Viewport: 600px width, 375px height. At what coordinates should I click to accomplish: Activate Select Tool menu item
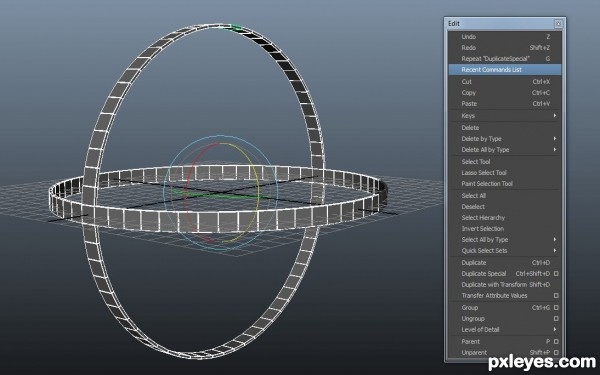pos(505,161)
